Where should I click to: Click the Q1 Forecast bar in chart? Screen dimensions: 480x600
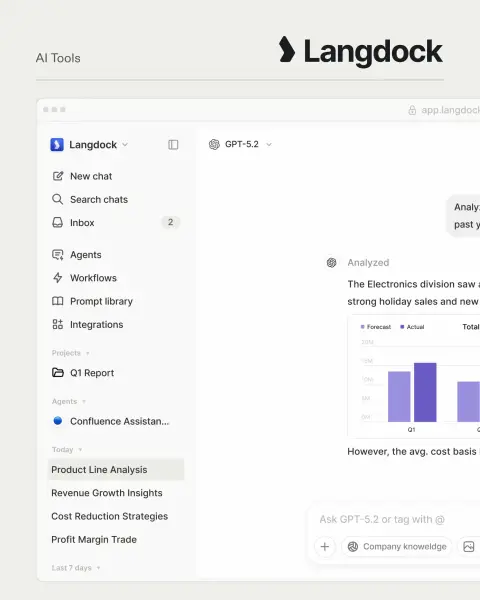point(399,396)
